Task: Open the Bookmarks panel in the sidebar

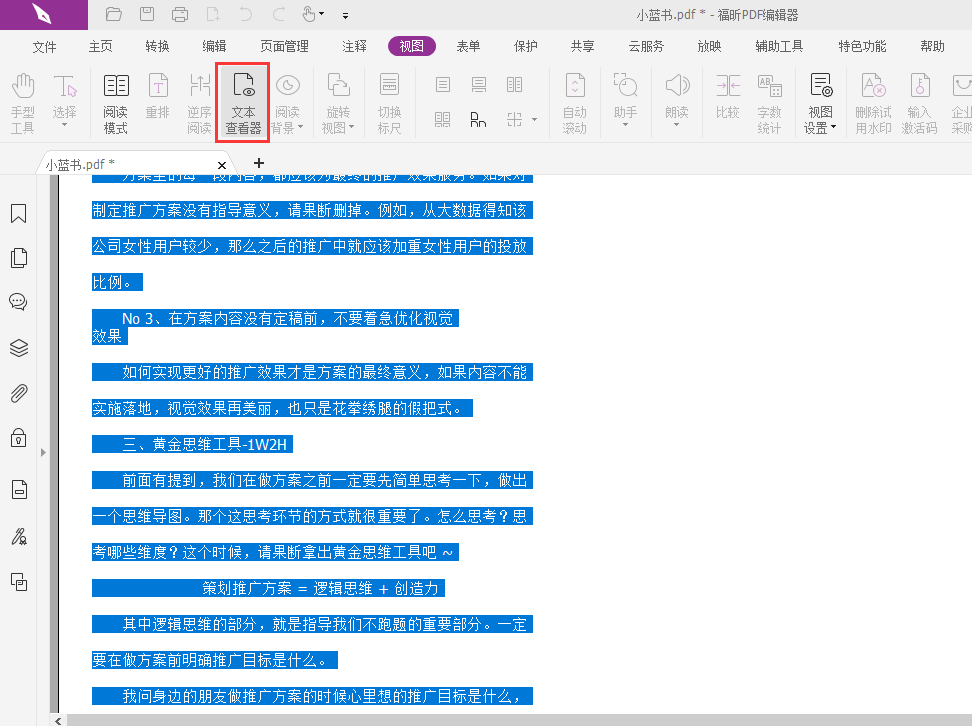Action: pyautogui.click(x=18, y=213)
